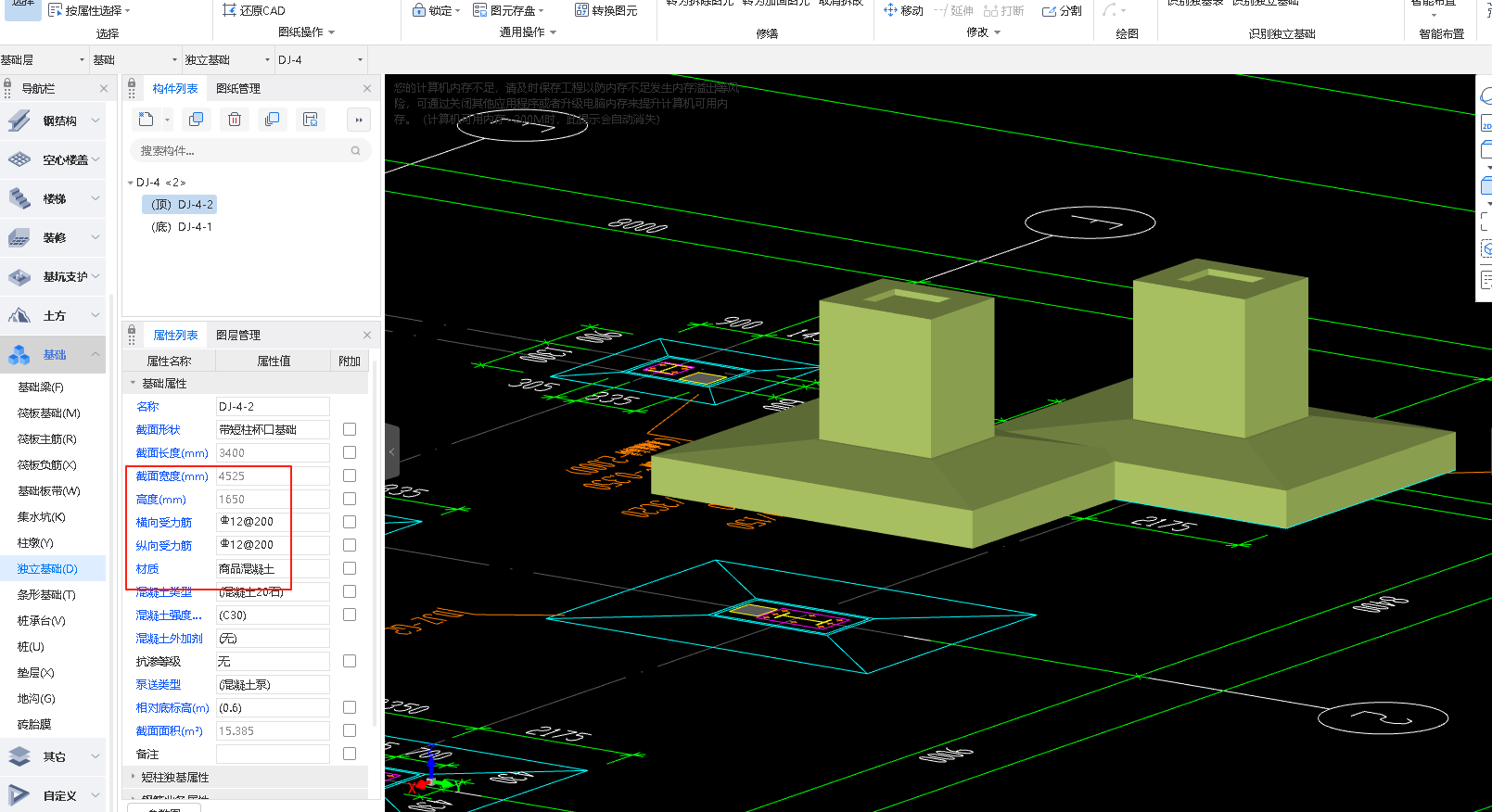Tick the 备注 attach checkbox
The image size is (1492, 812).
350,754
